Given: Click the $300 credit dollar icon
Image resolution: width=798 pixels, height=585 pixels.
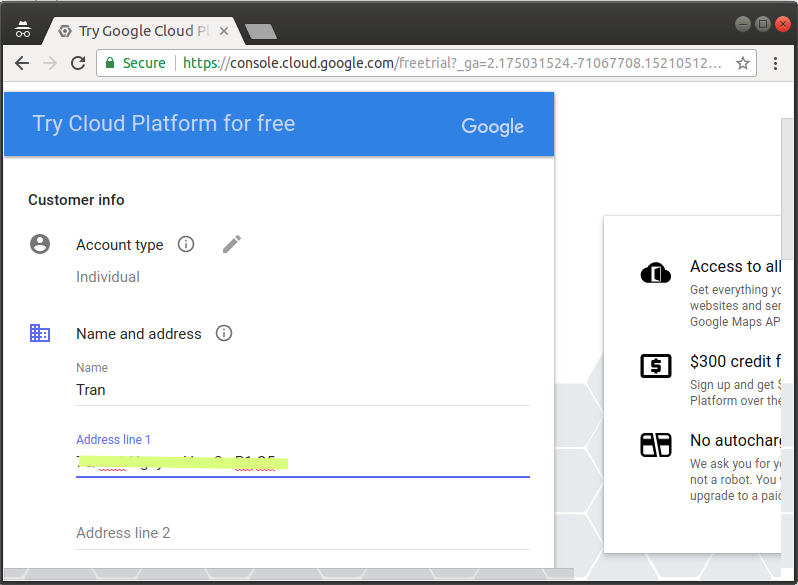Looking at the screenshot, I should click(656, 366).
